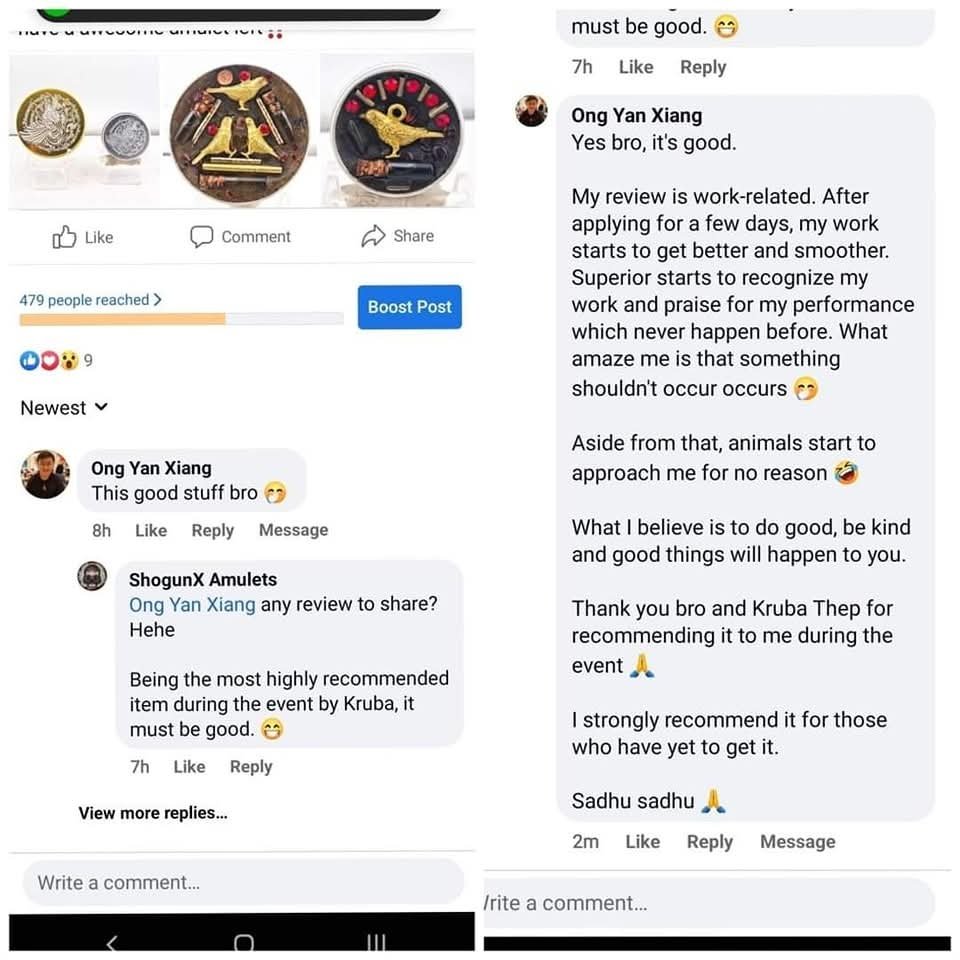Click the tagged Ong Yan Xiang name link

click(x=192, y=605)
